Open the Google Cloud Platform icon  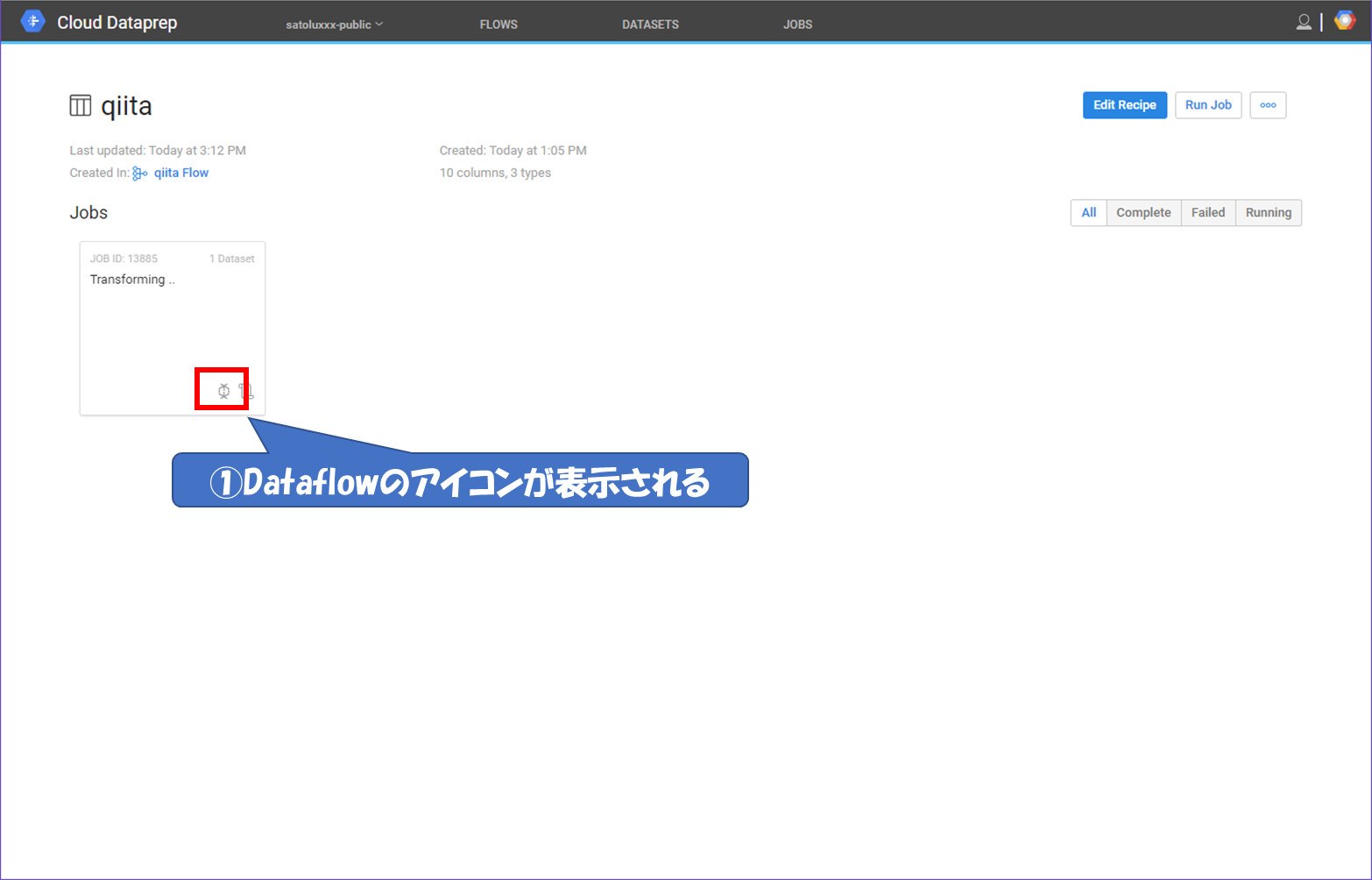[x=1345, y=21]
